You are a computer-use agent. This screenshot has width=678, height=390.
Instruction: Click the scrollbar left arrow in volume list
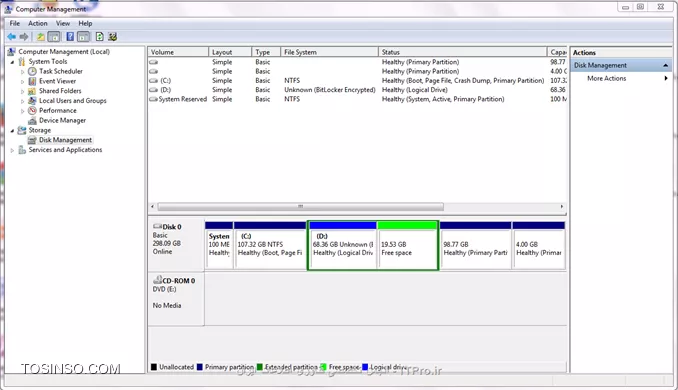tap(152, 207)
